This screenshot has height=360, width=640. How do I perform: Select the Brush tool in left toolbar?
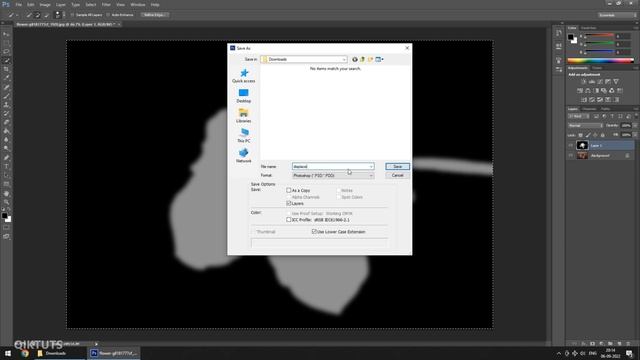point(6,96)
